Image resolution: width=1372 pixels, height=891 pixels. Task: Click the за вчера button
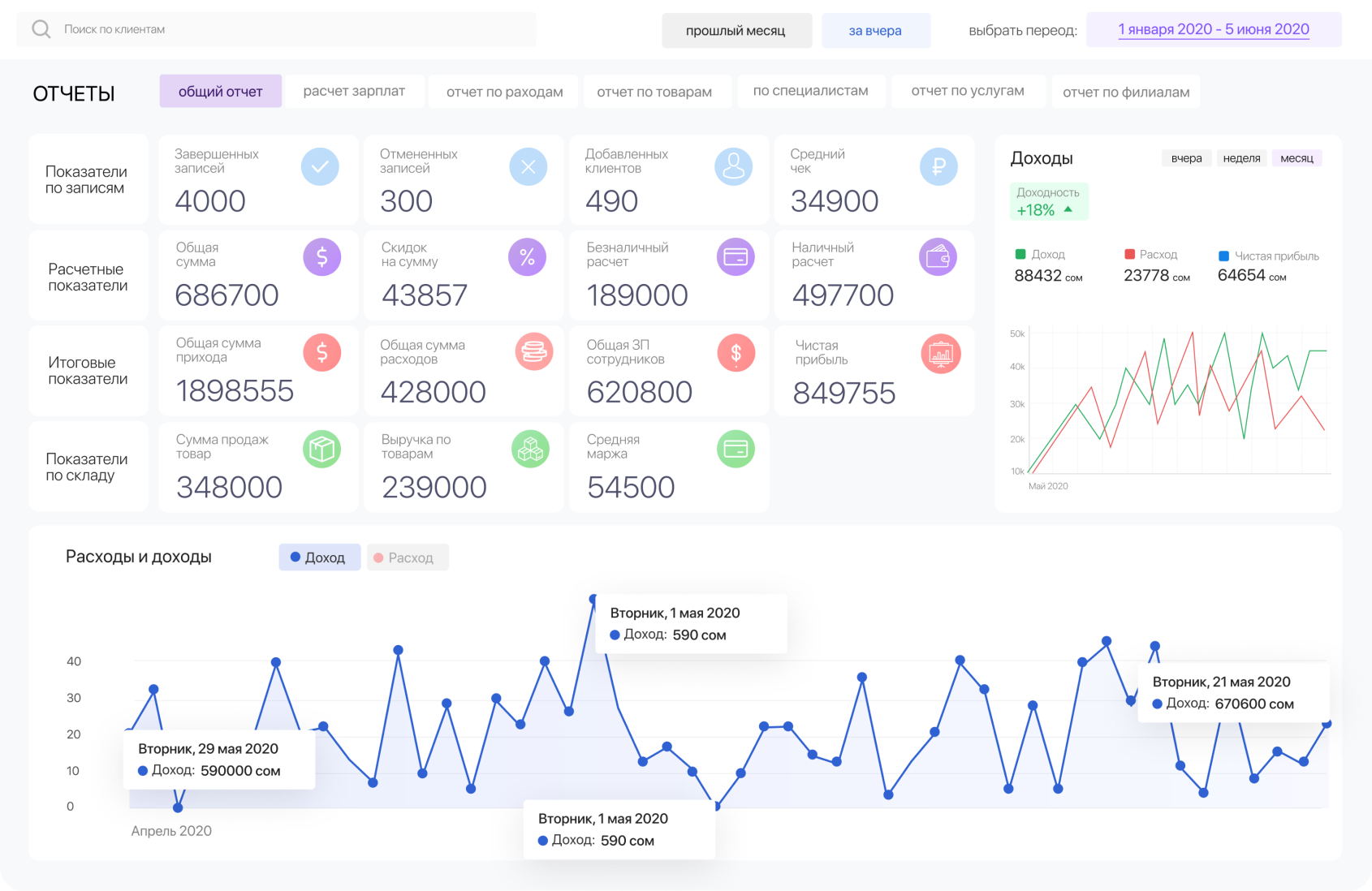point(875,31)
